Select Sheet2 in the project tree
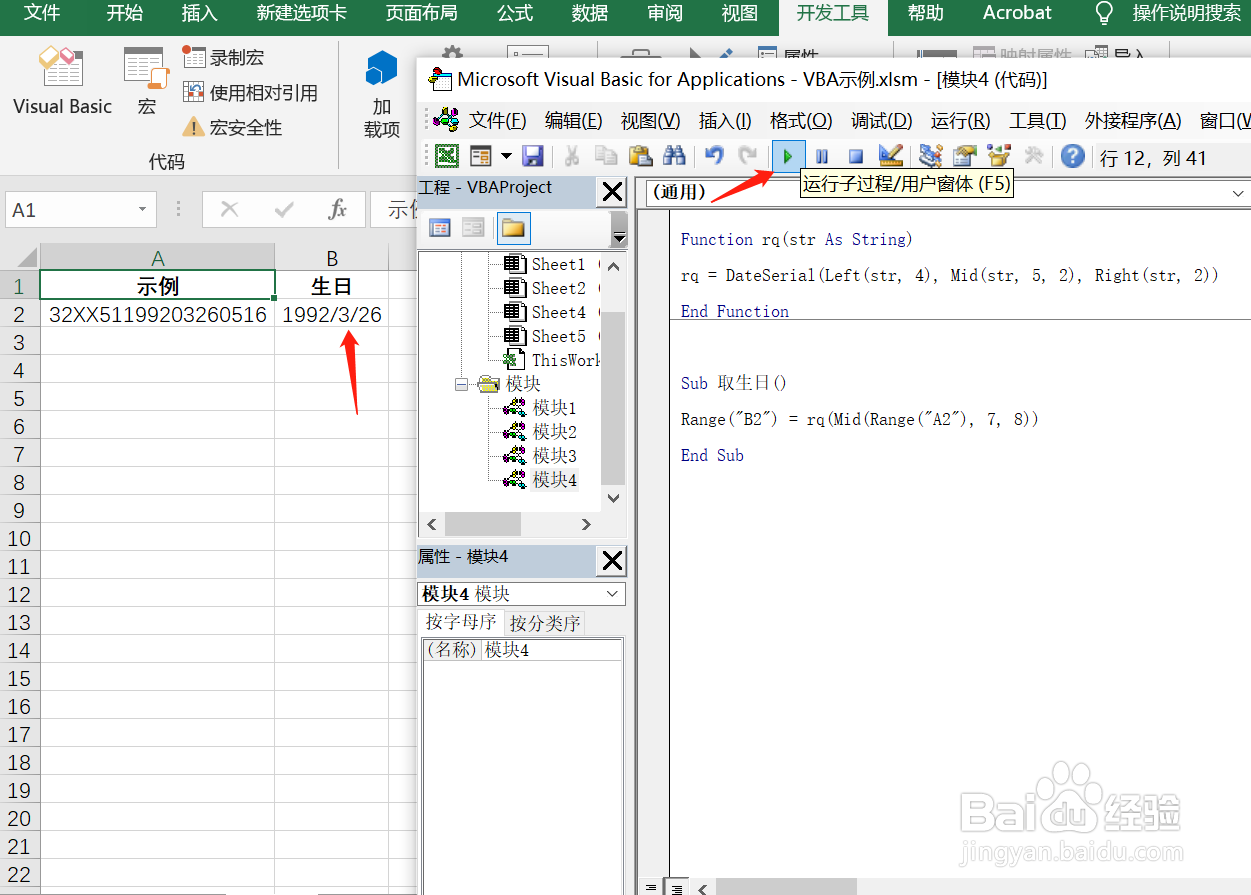Image resolution: width=1251 pixels, height=895 pixels. (558, 288)
